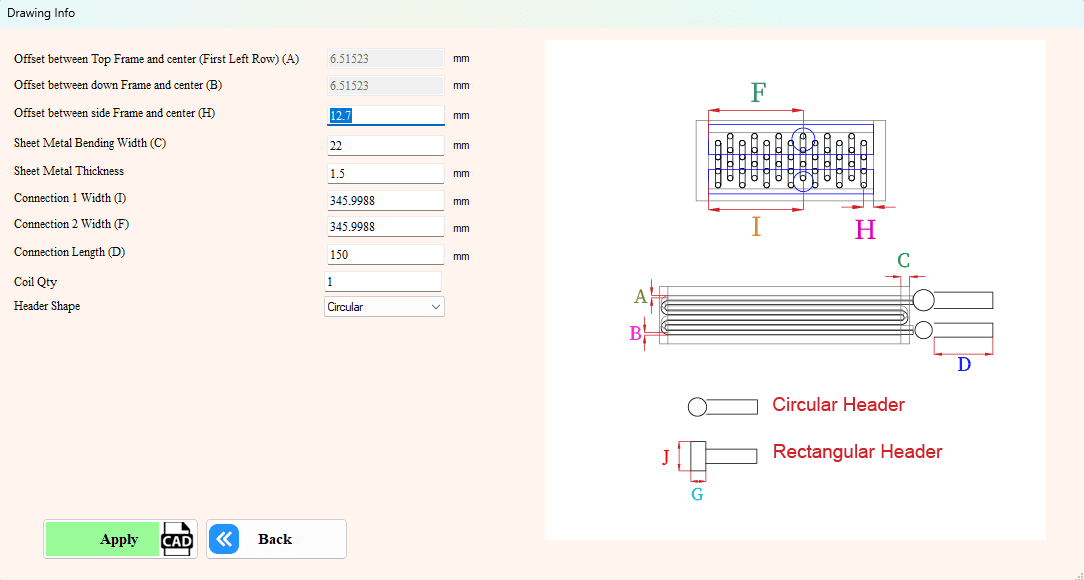
Task: Click the blue D dimension letter in diagram
Action: [964, 364]
